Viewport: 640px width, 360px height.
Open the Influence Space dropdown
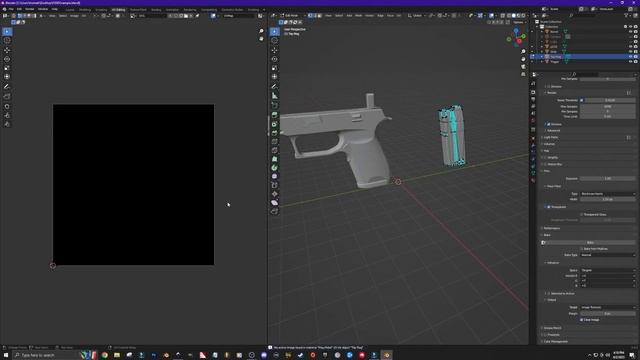pyautogui.click(x=608, y=270)
